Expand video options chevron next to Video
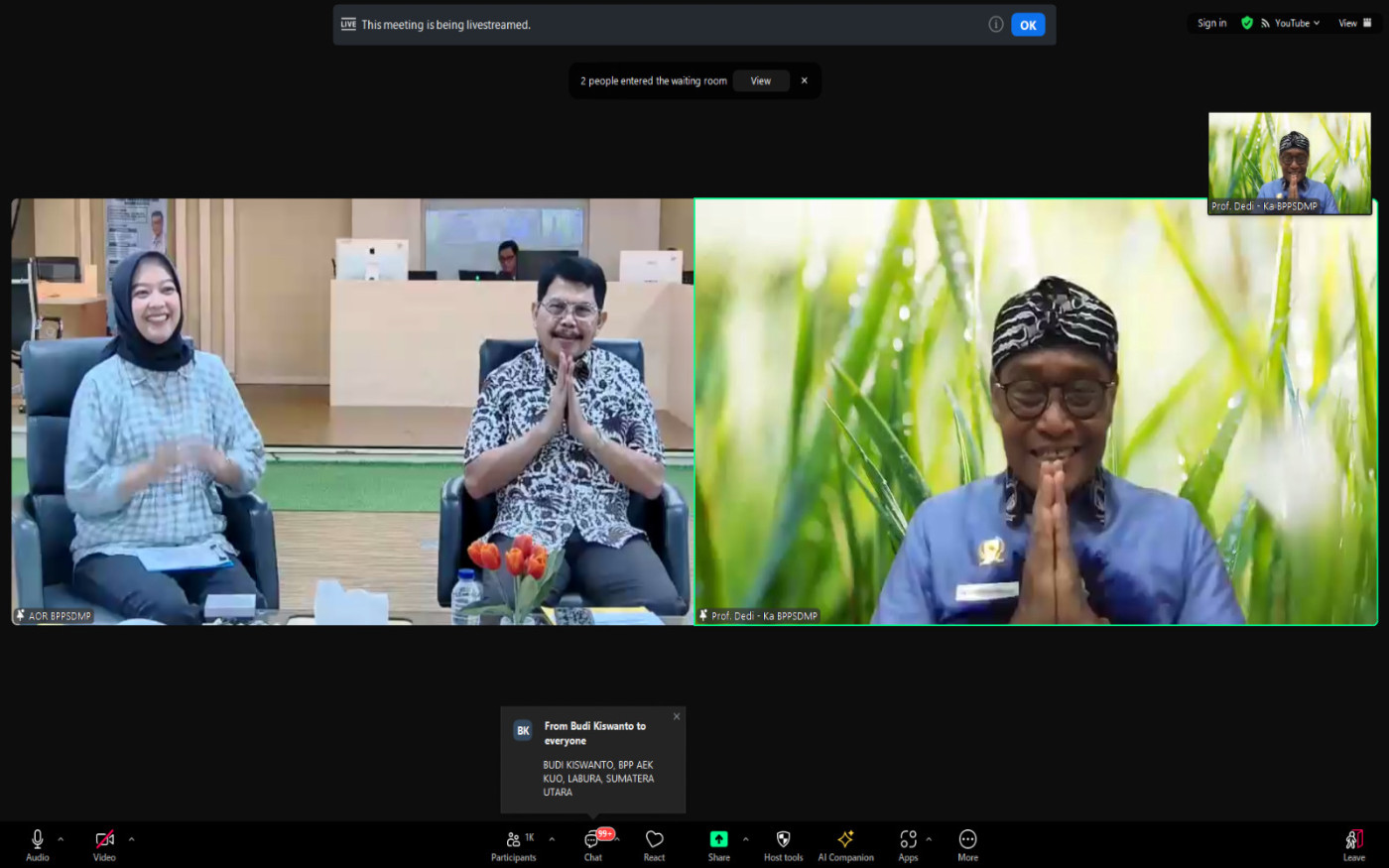 coord(131,839)
